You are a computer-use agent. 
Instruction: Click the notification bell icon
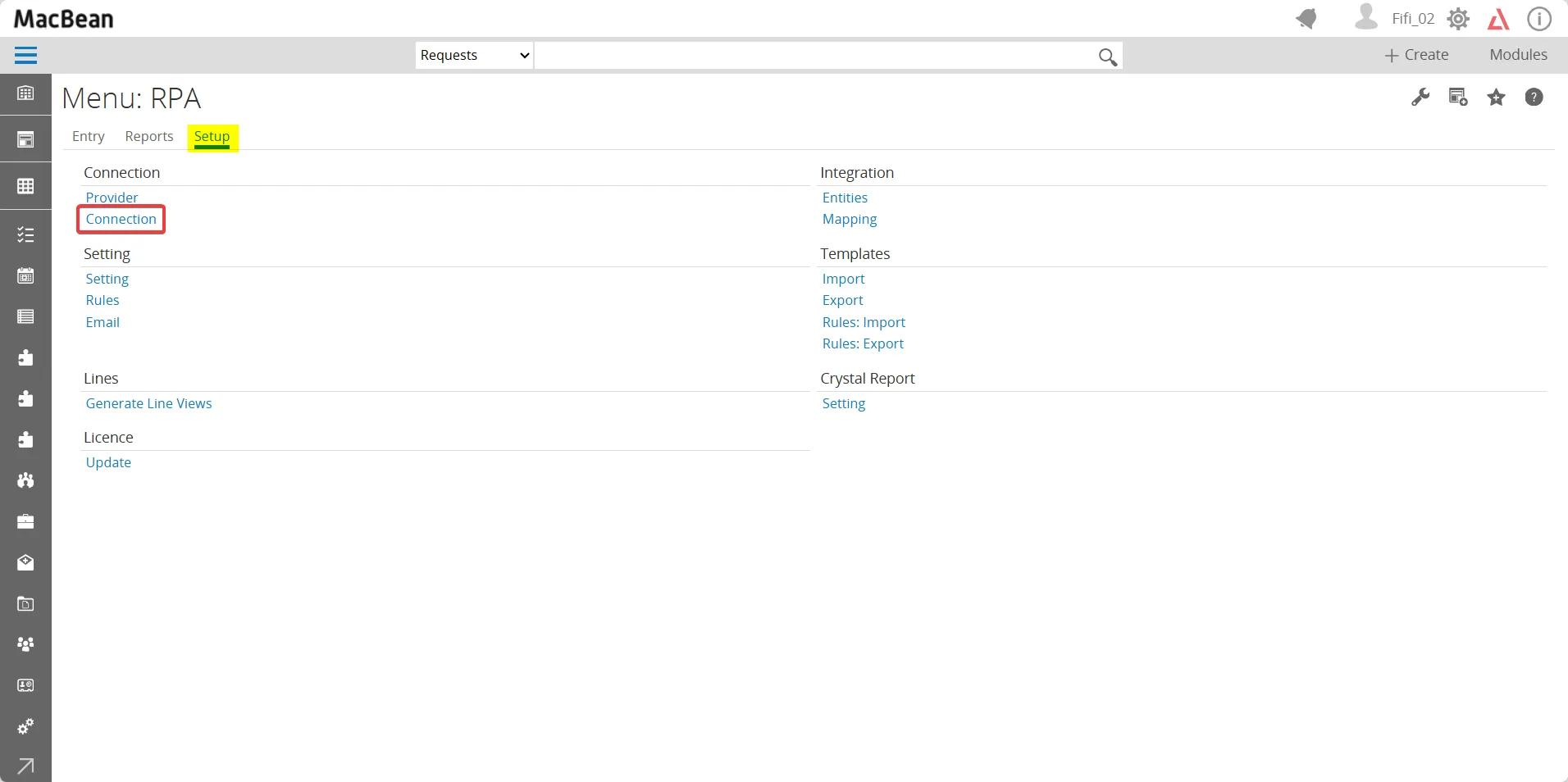1306,18
